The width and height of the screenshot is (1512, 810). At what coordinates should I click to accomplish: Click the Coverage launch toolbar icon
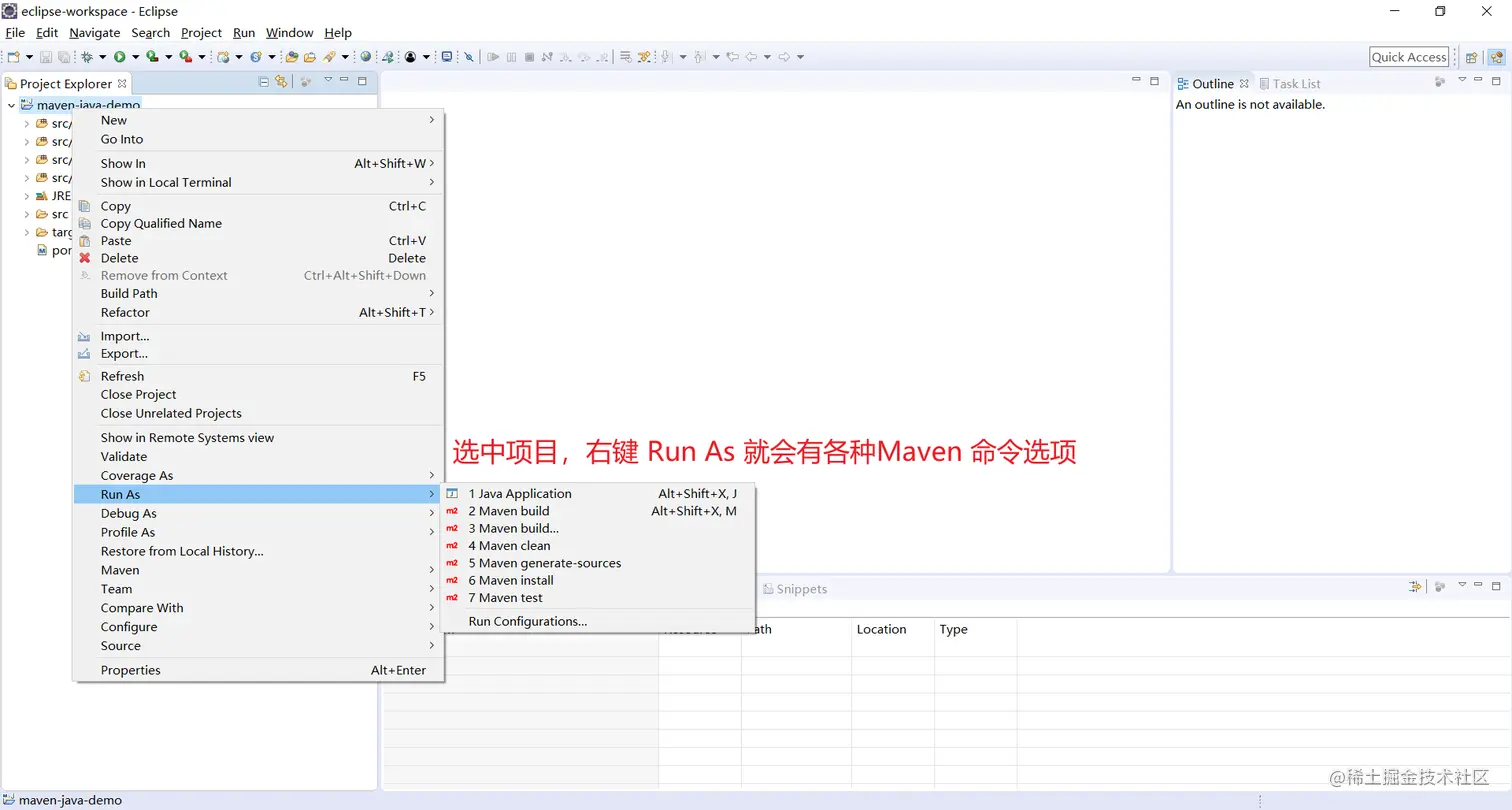pos(153,57)
